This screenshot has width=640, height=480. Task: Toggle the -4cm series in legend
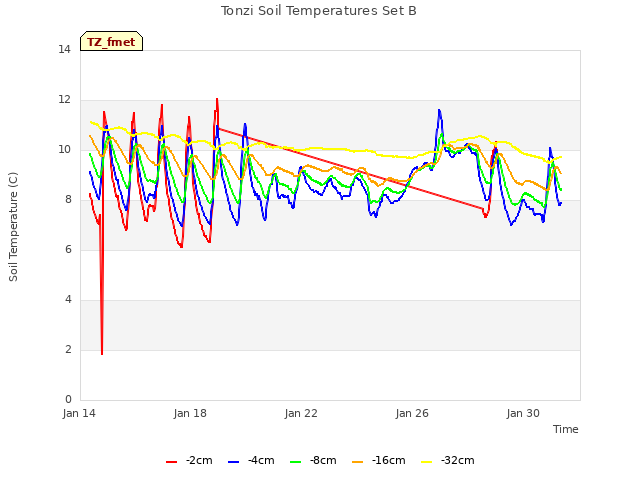point(251,461)
